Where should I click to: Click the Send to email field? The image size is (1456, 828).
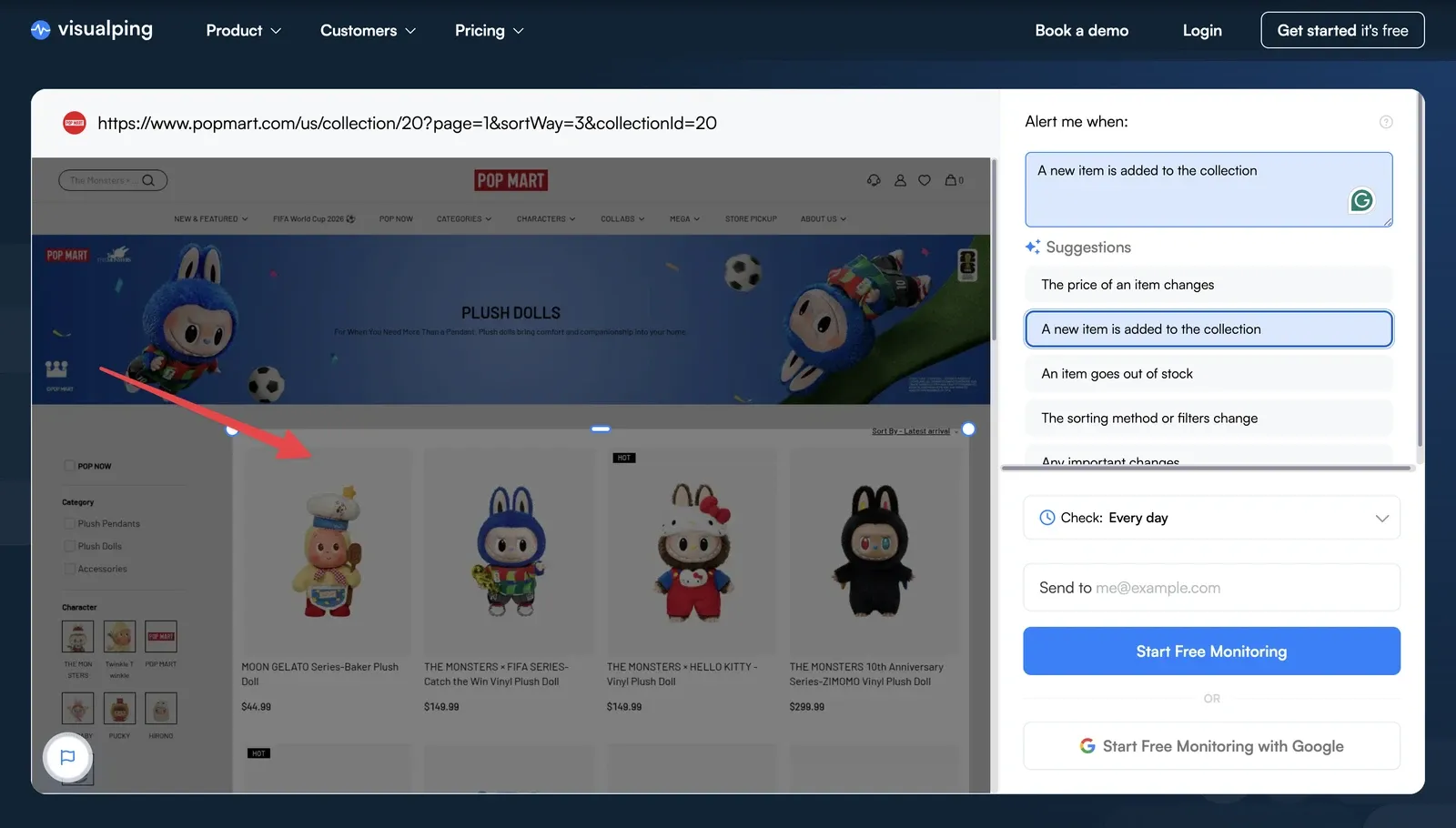pyautogui.click(x=1211, y=588)
